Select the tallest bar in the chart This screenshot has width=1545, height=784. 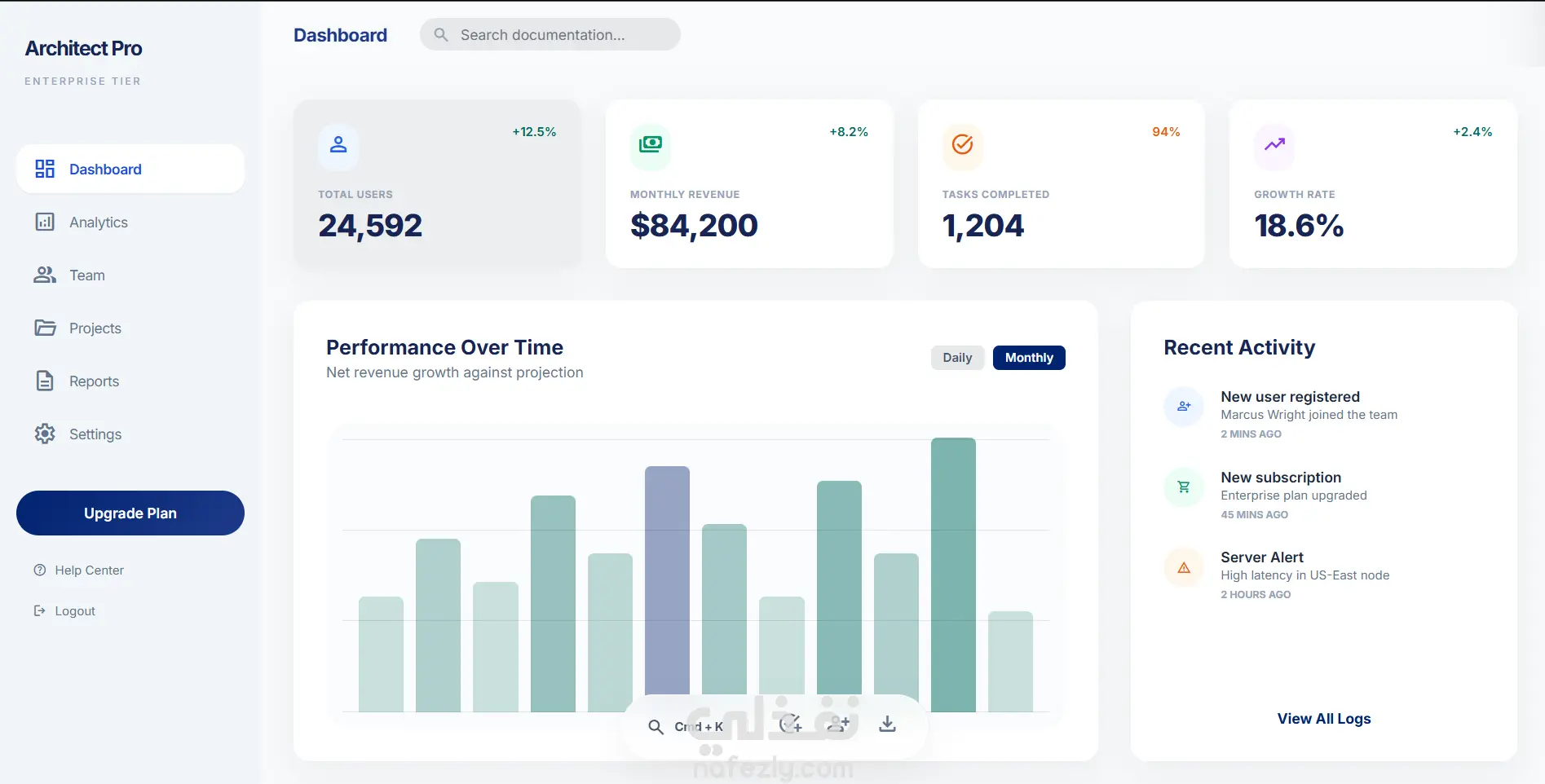tap(953, 575)
